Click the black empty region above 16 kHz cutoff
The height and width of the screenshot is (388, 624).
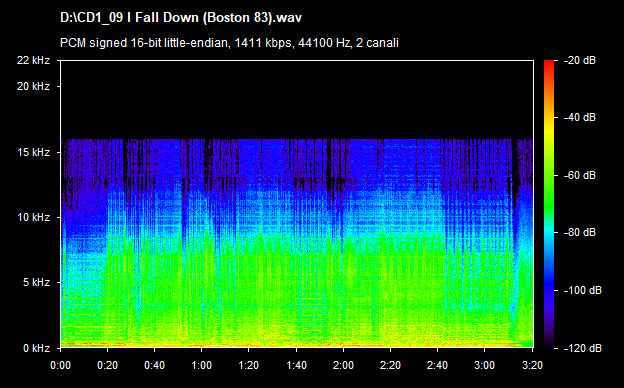coord(297,100)
